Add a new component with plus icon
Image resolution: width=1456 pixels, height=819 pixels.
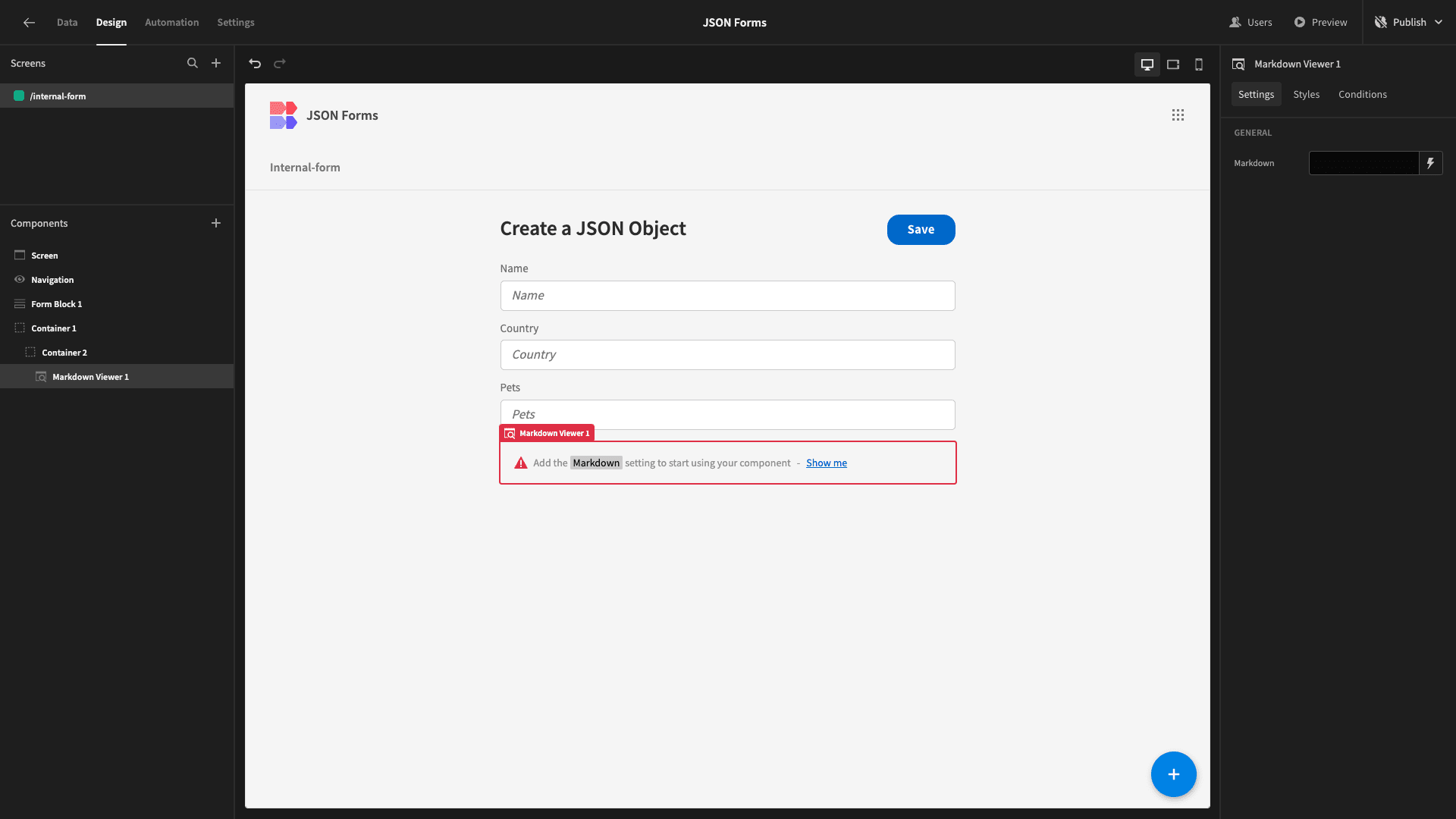coord(216,223)
